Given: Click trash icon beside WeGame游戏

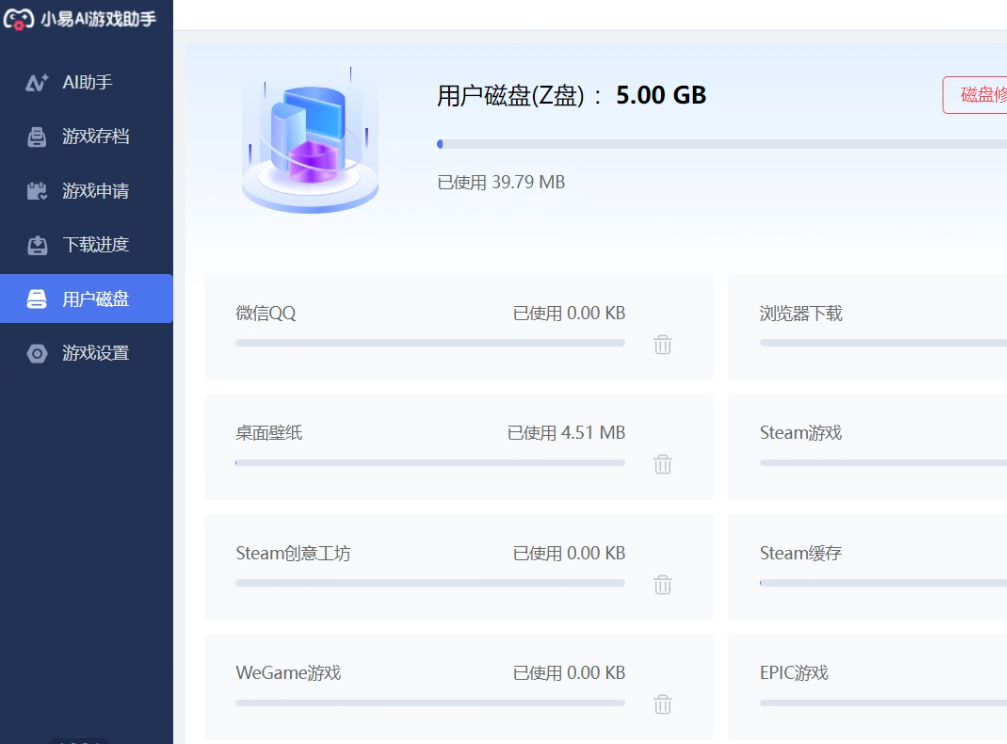Looking at the screenshot, I should 662,704.
